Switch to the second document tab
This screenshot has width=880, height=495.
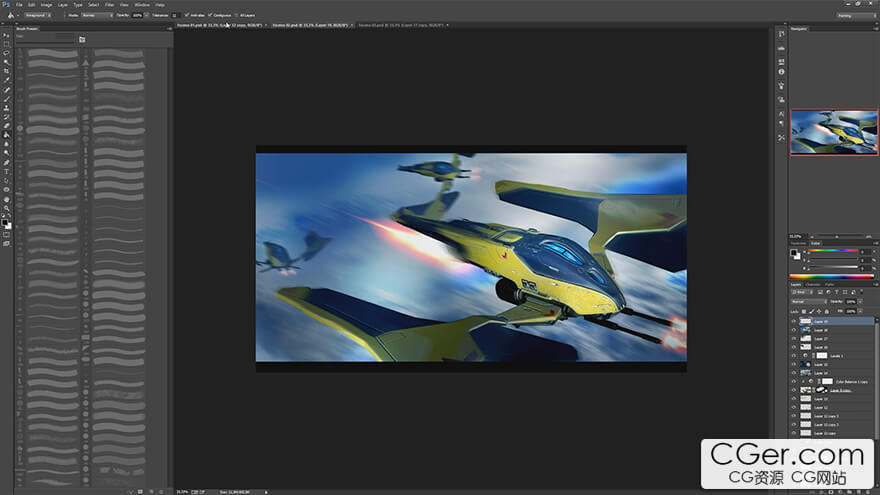pyautogui.click(x=311, y=25)
